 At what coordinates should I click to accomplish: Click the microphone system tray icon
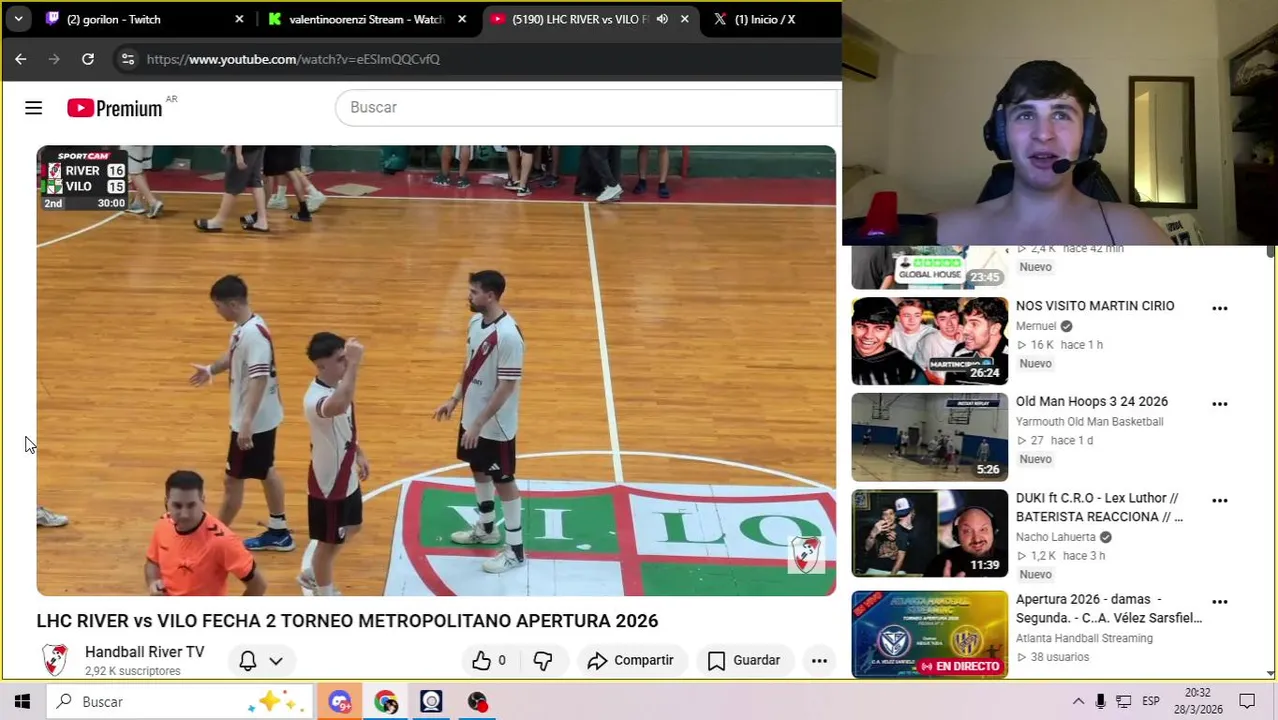coord(1100,702)
